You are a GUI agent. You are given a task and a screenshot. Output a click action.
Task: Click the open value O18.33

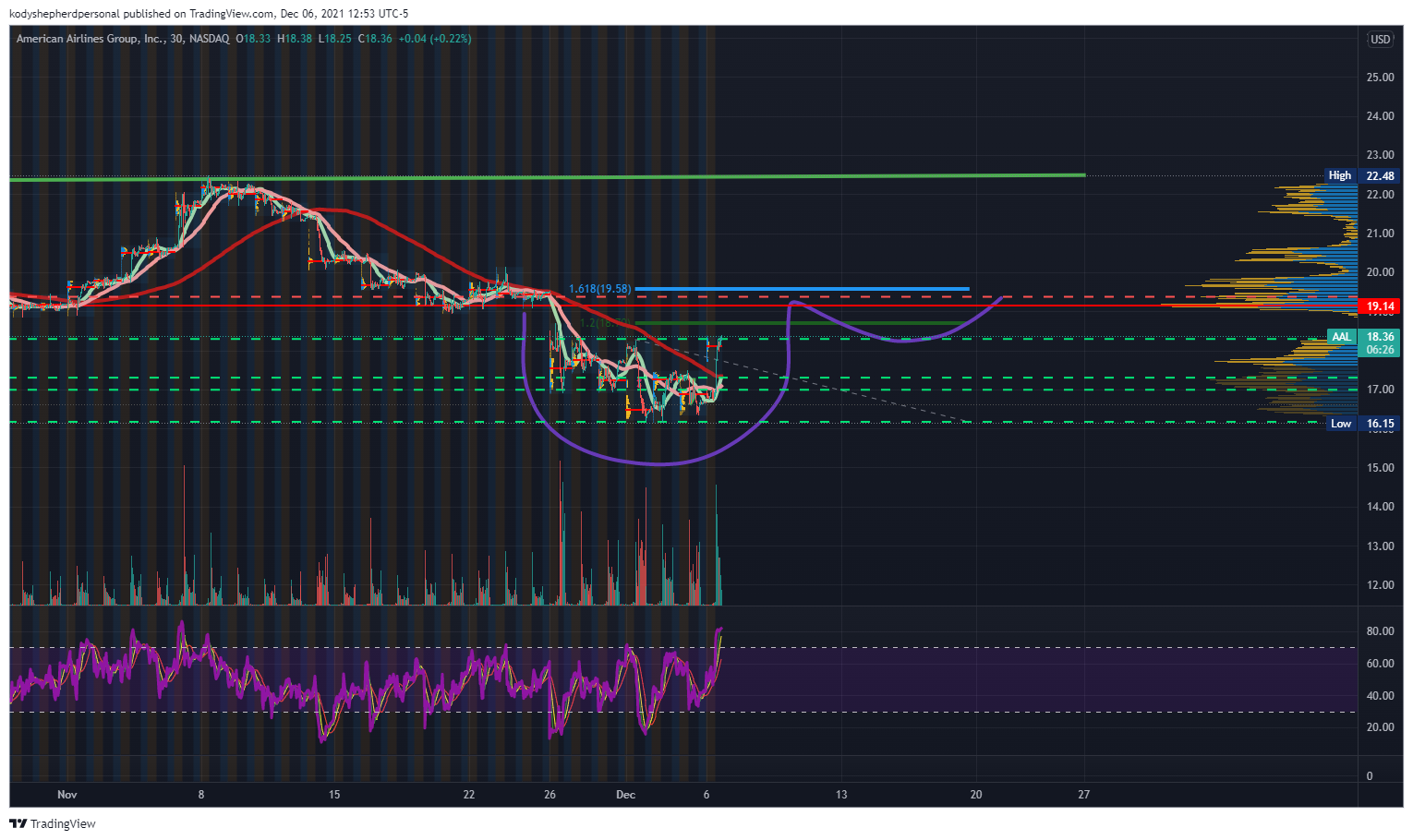click(x=253, y=39)
